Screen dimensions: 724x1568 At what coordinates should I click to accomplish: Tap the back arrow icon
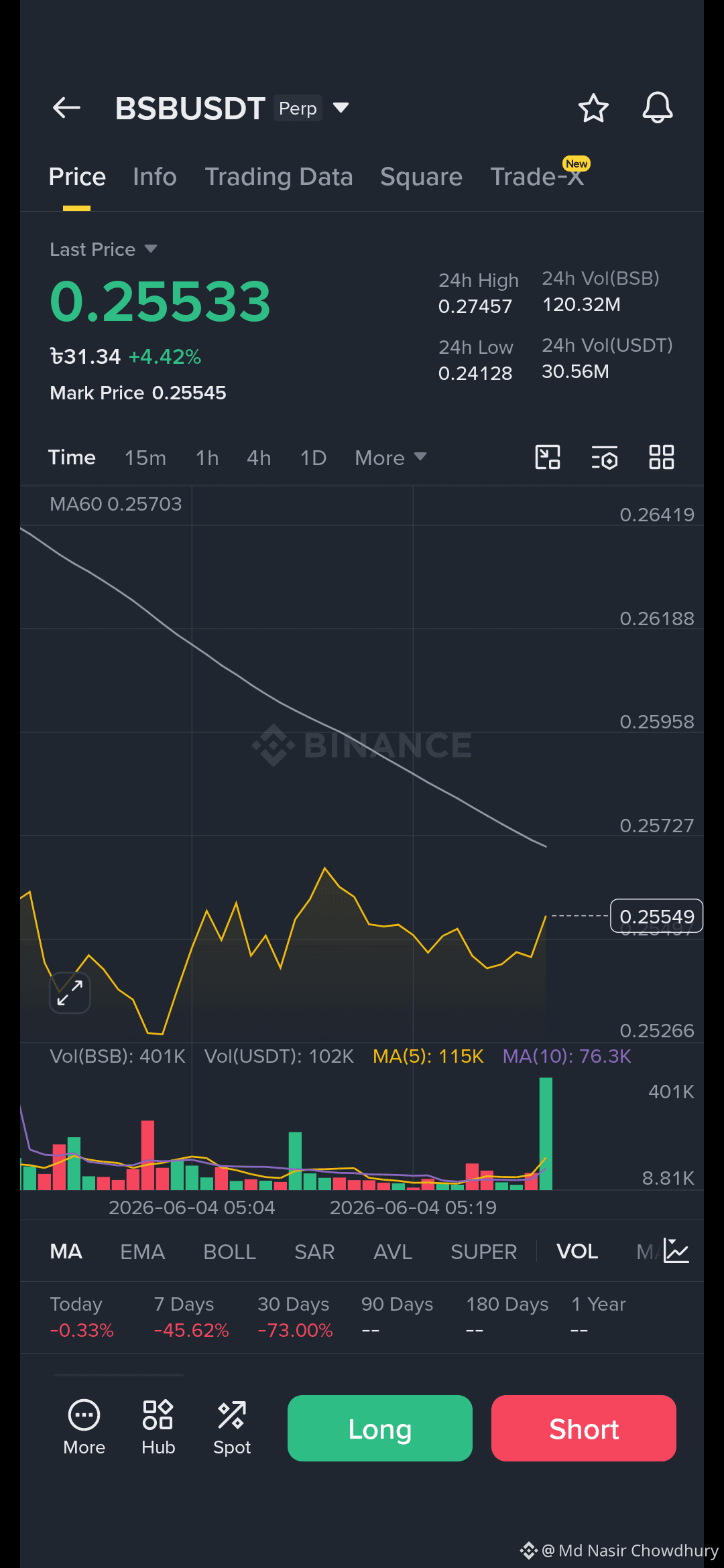click(x=66, y=107)
